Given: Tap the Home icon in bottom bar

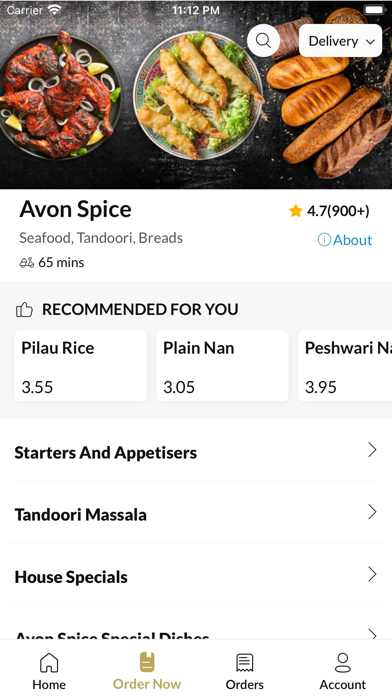Looking at the screenshot, I should pos(49,663).
